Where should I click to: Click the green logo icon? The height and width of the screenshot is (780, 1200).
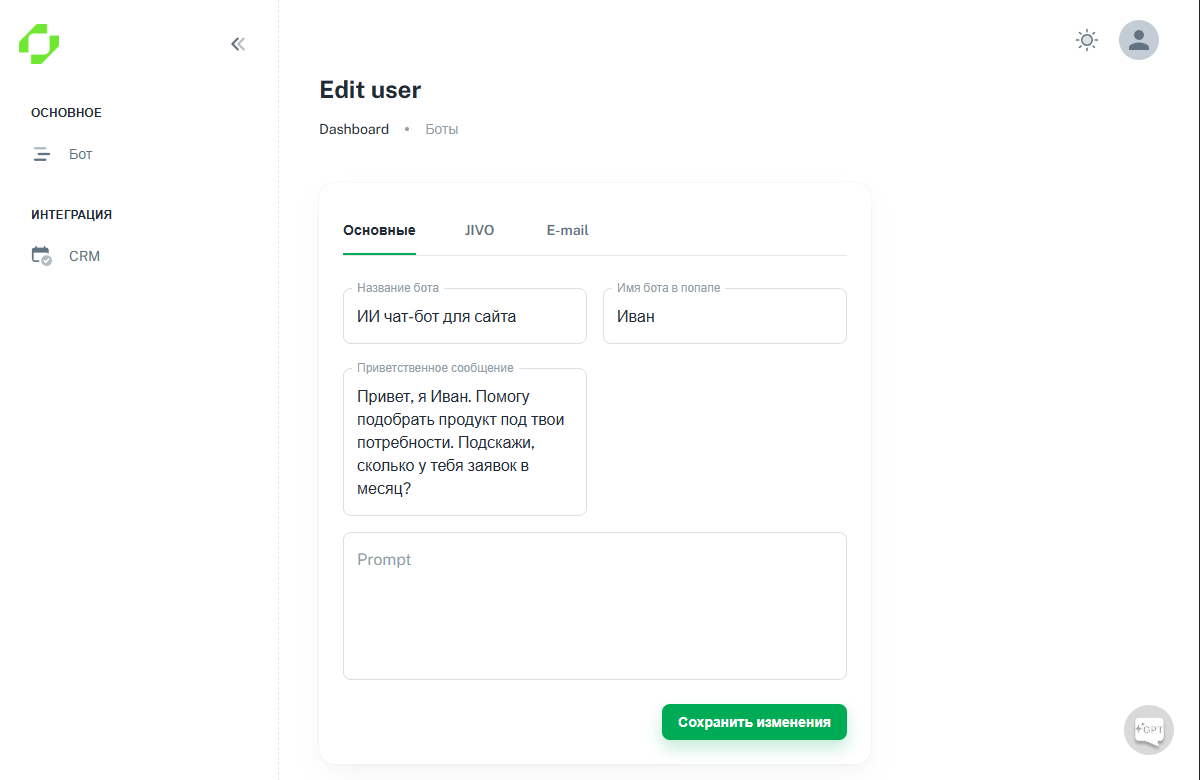tap(39, 44)
